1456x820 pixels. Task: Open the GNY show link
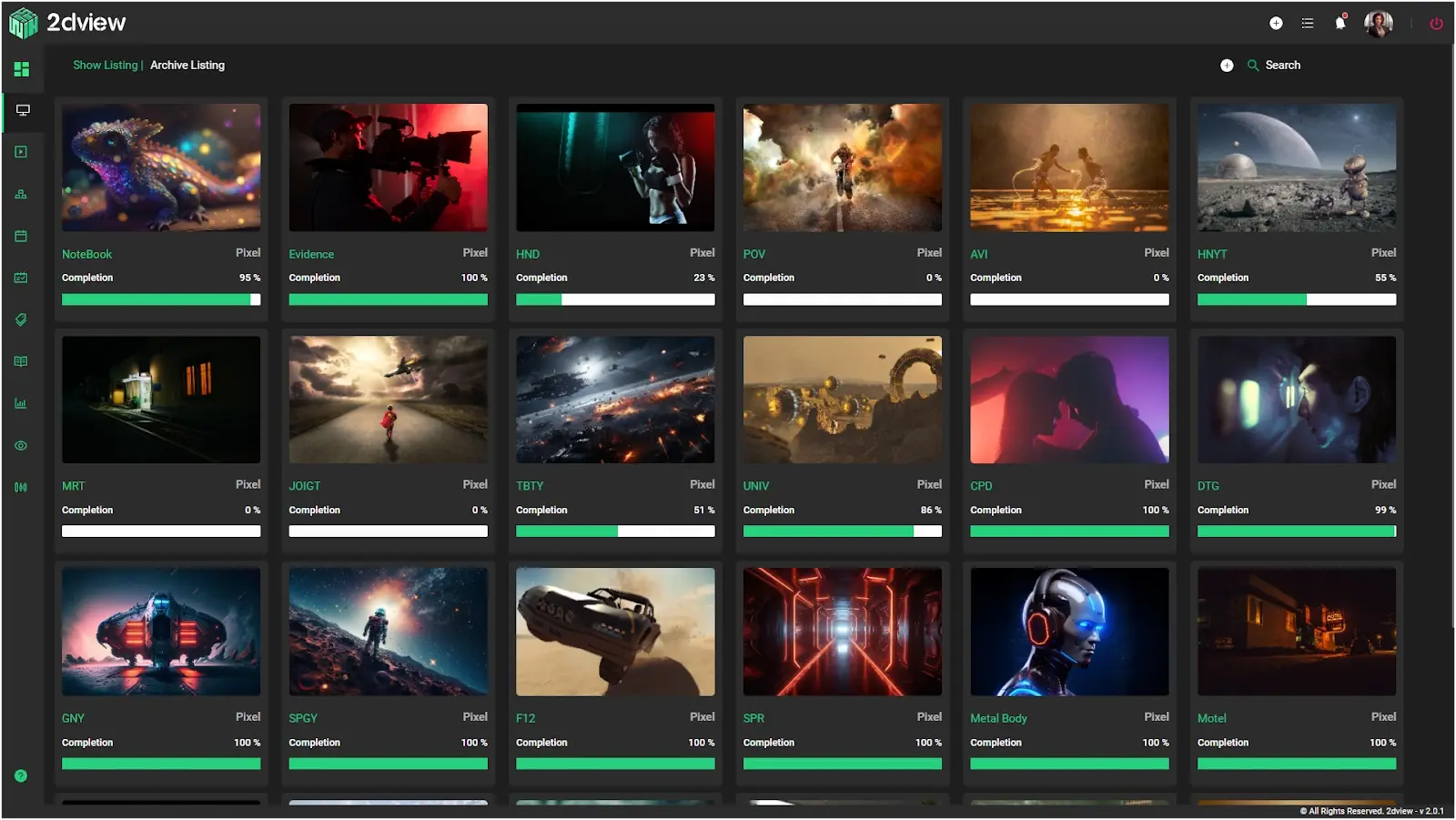point(73,718)
